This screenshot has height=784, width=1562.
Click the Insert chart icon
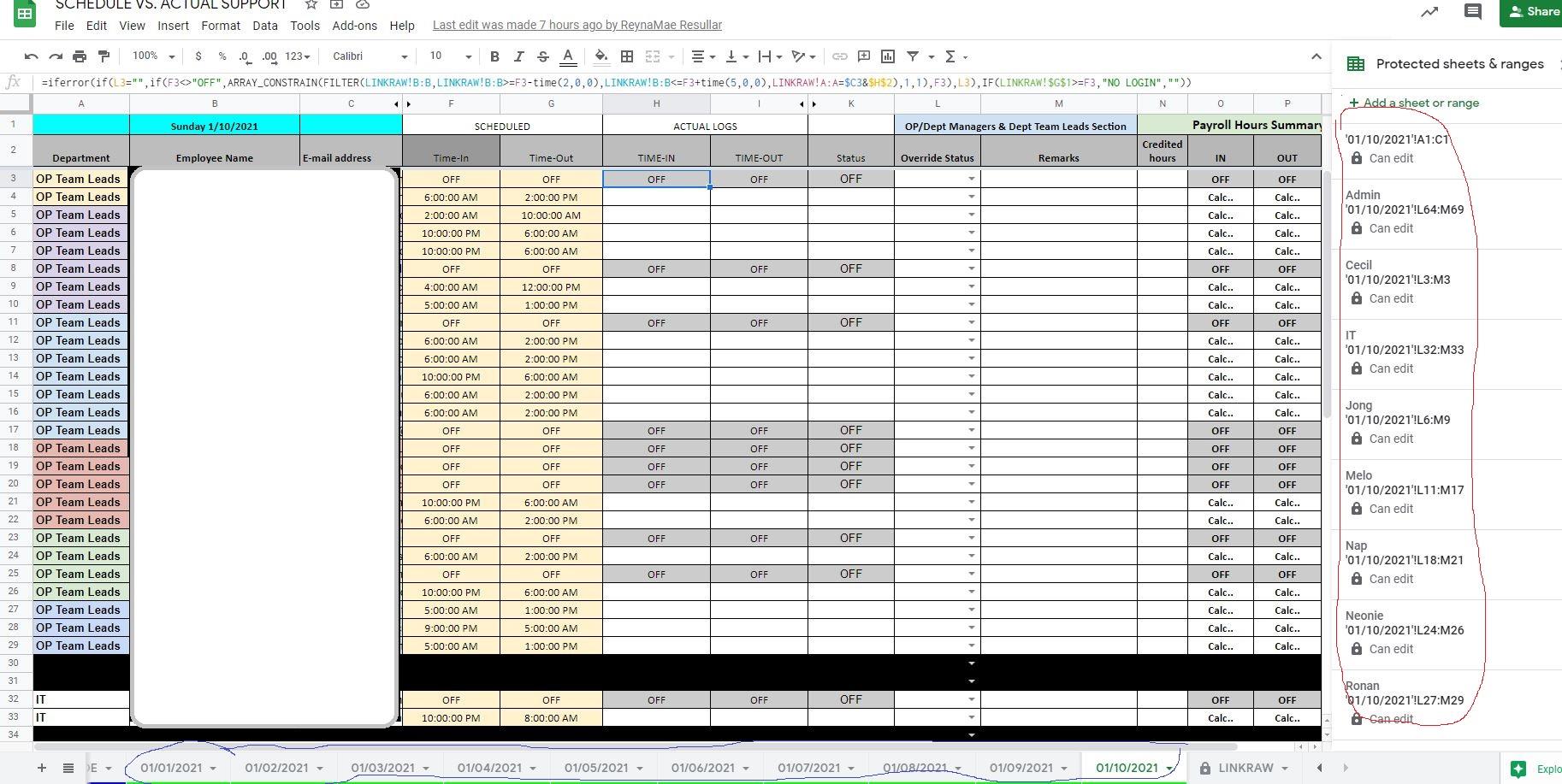888,56
